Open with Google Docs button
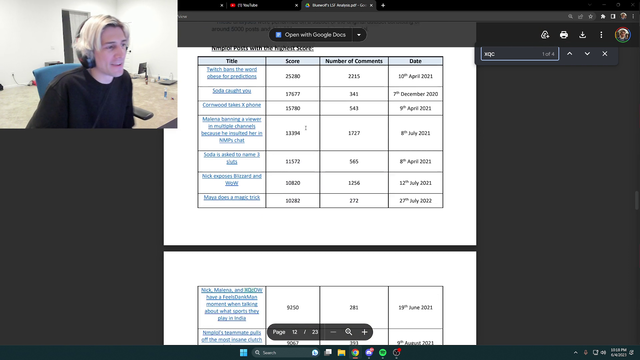 (x=311, y=35)
